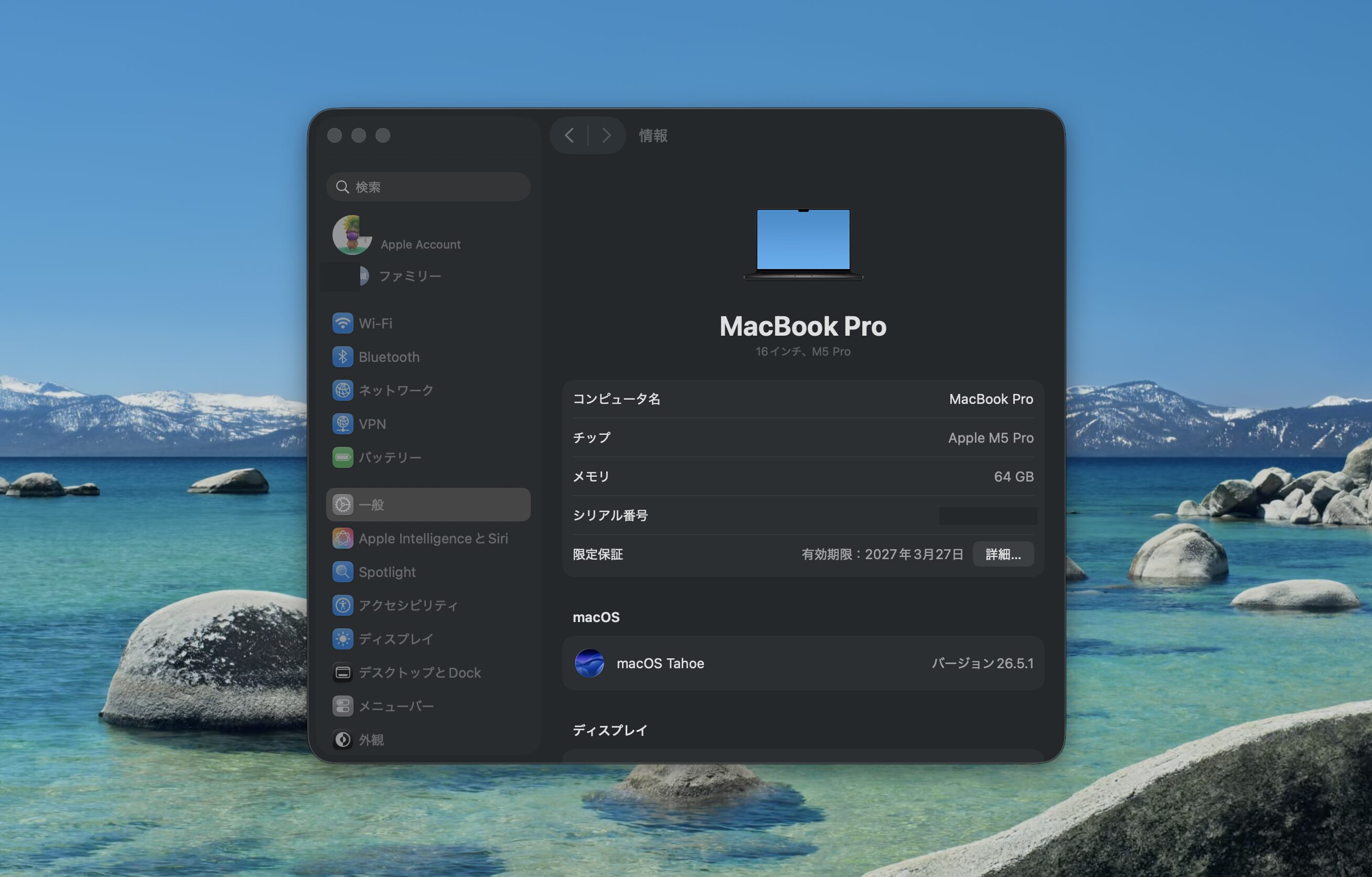Click the macOS section heading
Image resolution: width=1372 pixels, height=877 pixels.
tap(596, 617)
